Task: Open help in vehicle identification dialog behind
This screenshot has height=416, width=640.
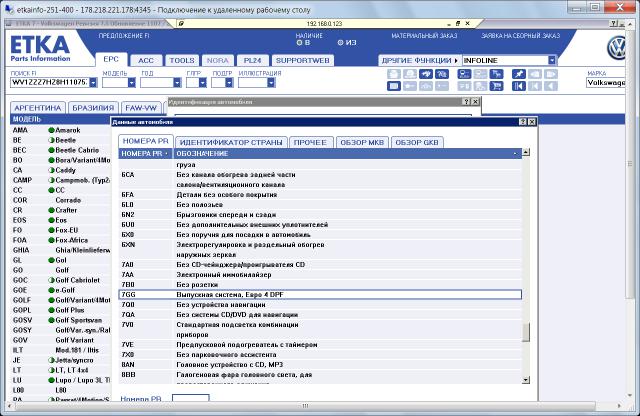Action: 467,102
